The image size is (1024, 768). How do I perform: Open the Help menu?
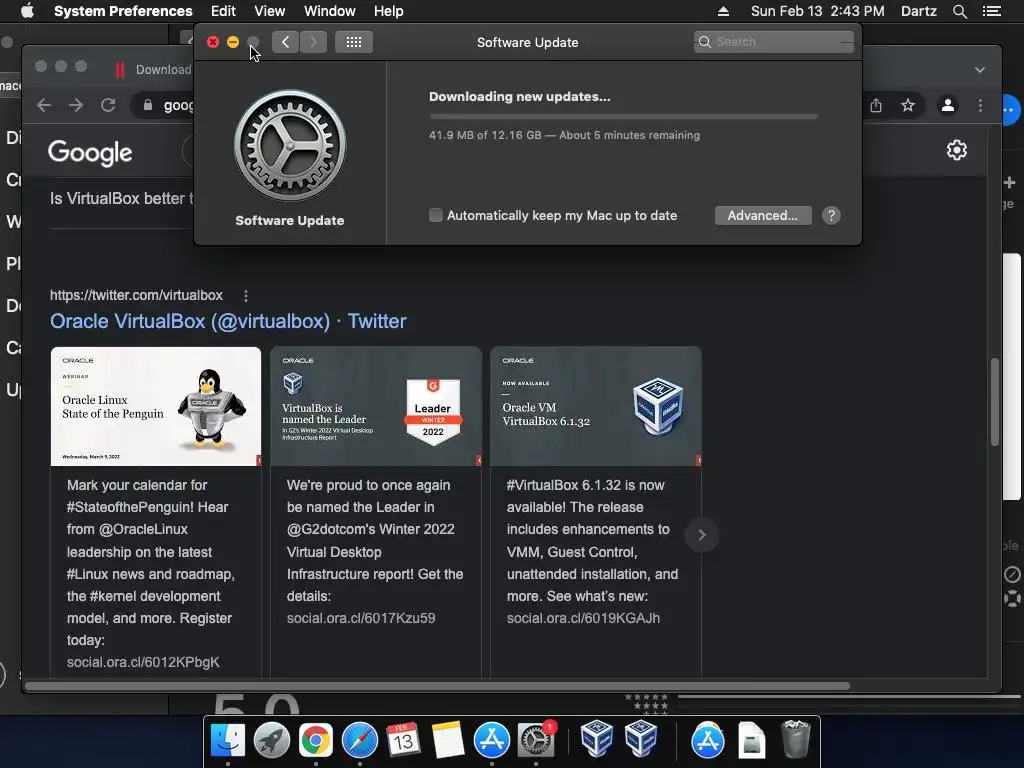coord(389,11)
